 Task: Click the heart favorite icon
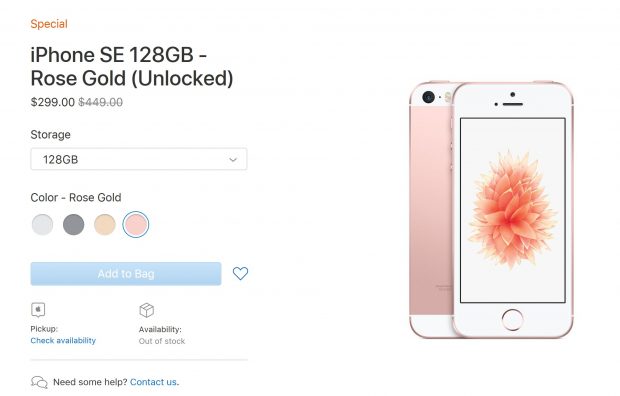pos(240,273)
